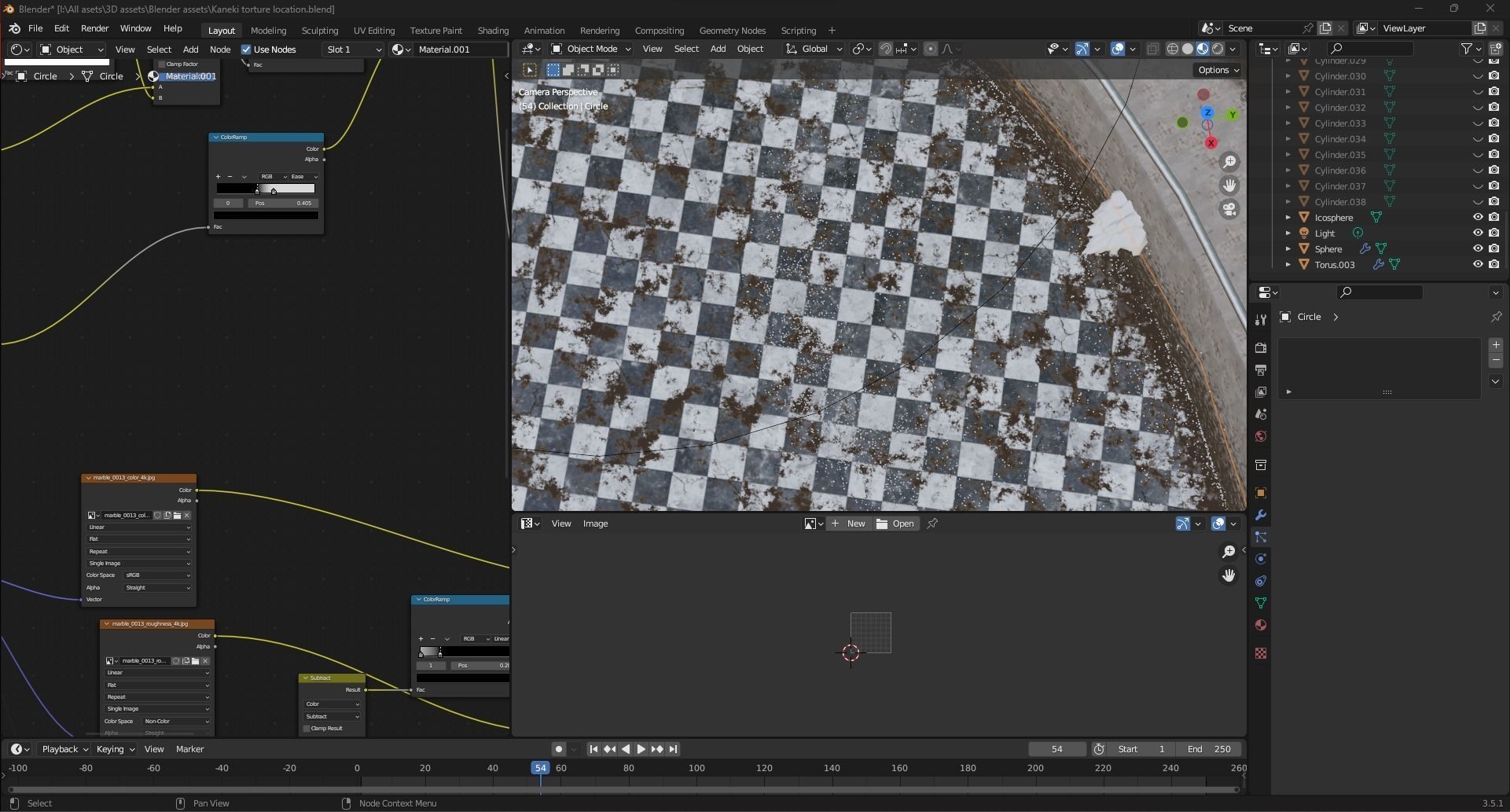
Task: Open the Render properties tab
Action: (x=1261, y=348)
